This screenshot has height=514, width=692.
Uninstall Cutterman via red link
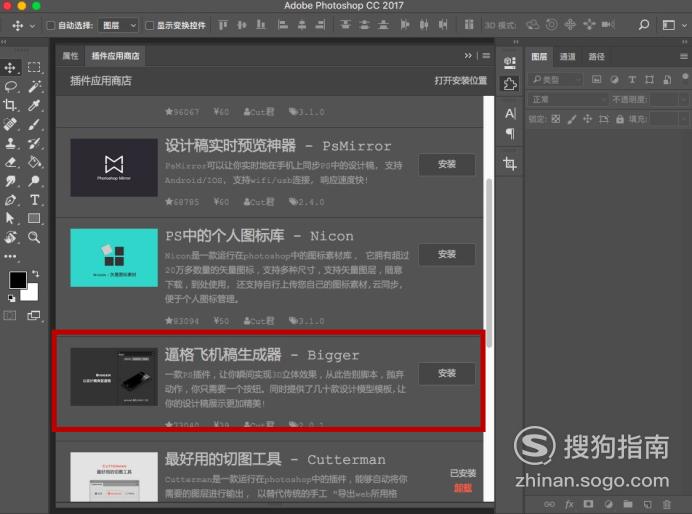point(463,488)
